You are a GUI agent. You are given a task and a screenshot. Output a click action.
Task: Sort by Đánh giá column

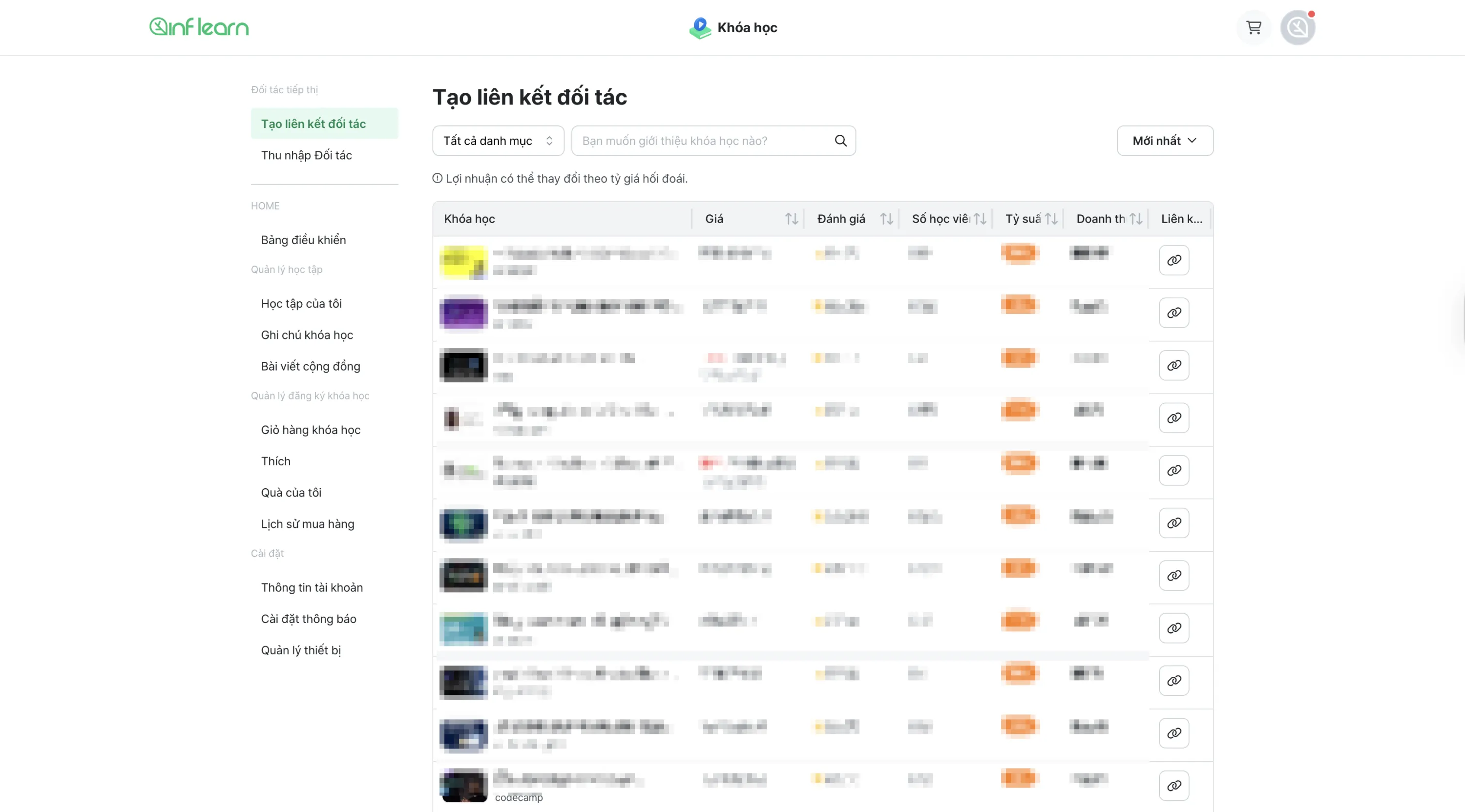coord(886,219)
